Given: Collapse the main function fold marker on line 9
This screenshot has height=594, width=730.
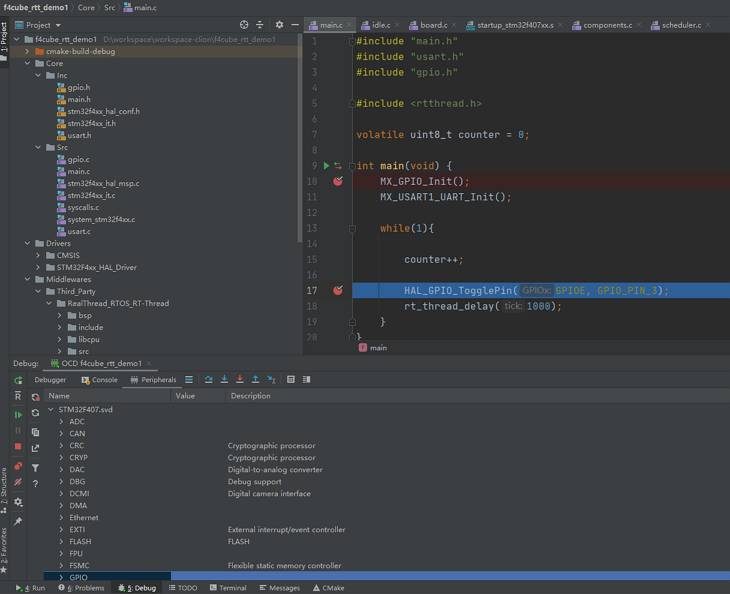Looking at the screenshot, I should click(x=352, y=166).
